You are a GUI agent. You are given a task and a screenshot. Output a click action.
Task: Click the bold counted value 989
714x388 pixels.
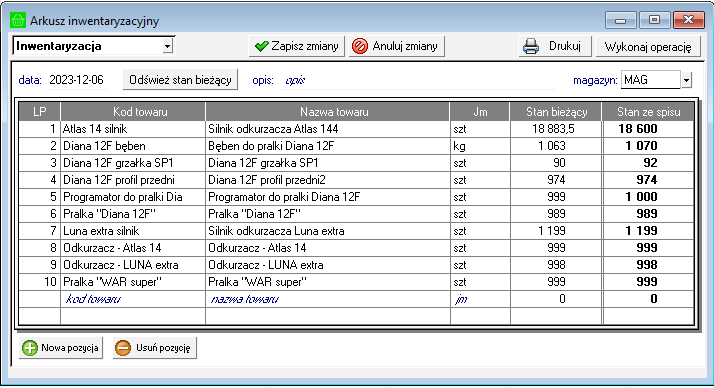coord(647,214)
